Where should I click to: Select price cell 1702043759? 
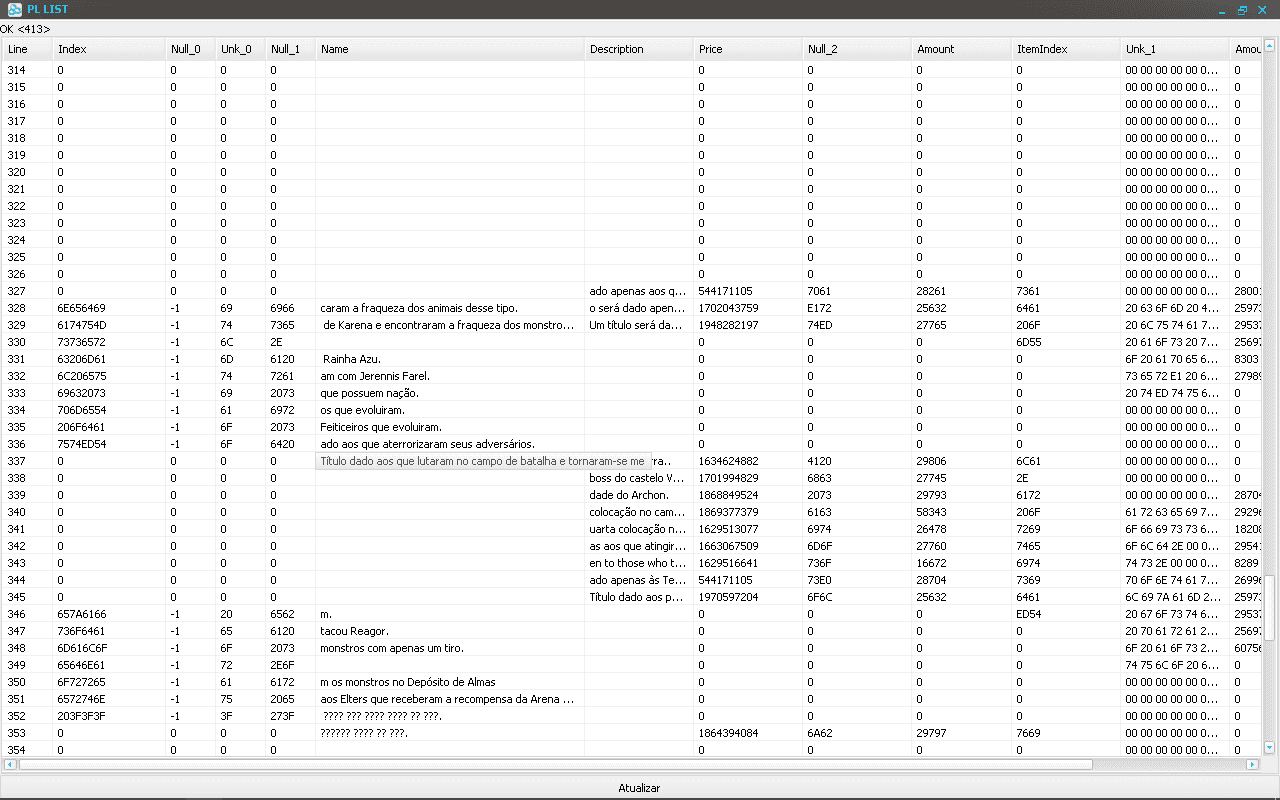coord(748,308)
